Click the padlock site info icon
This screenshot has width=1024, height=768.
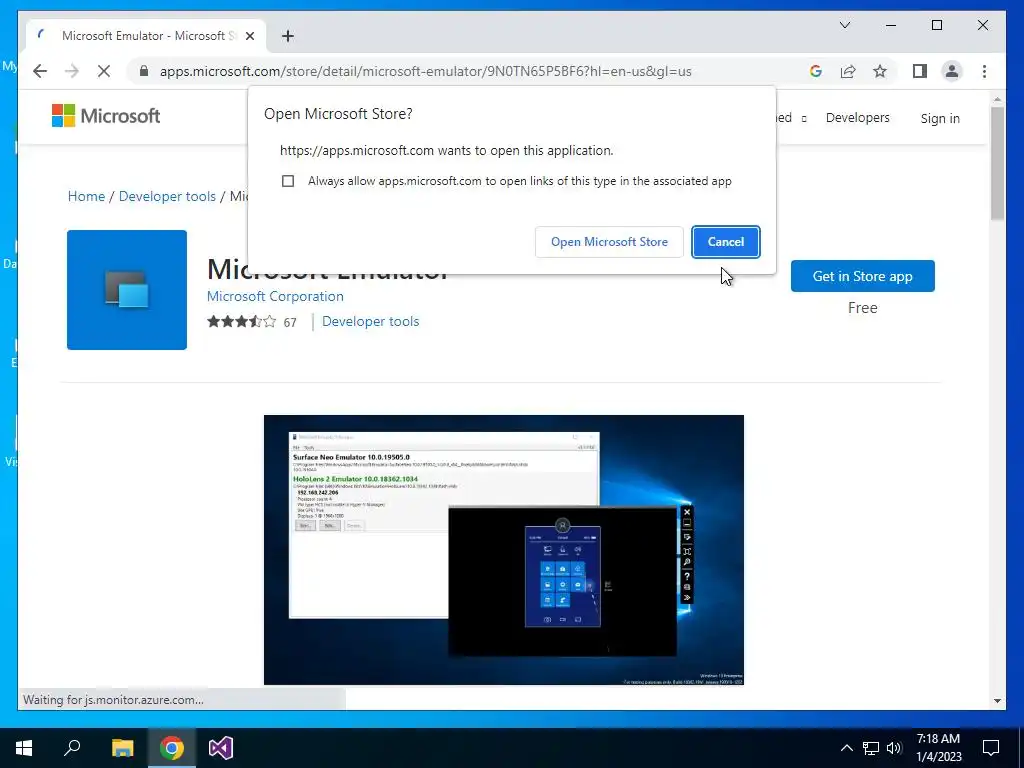144,71
